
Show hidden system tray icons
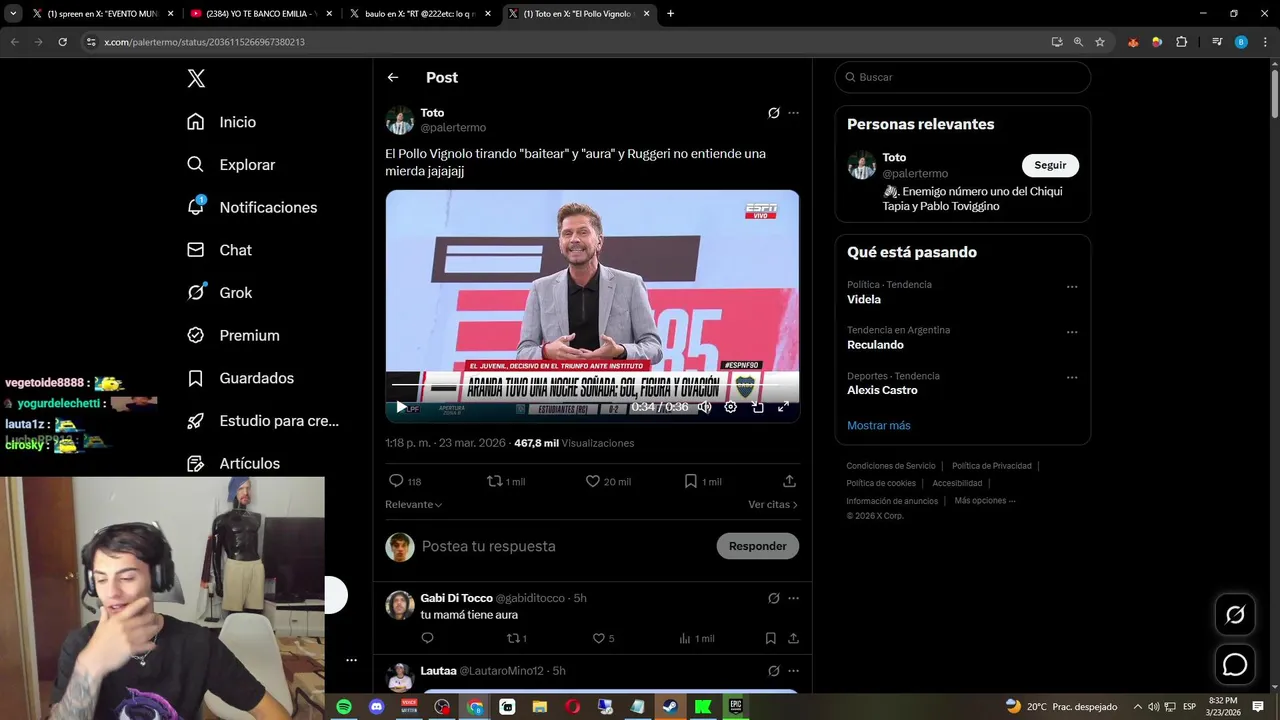click(1137, 706)
